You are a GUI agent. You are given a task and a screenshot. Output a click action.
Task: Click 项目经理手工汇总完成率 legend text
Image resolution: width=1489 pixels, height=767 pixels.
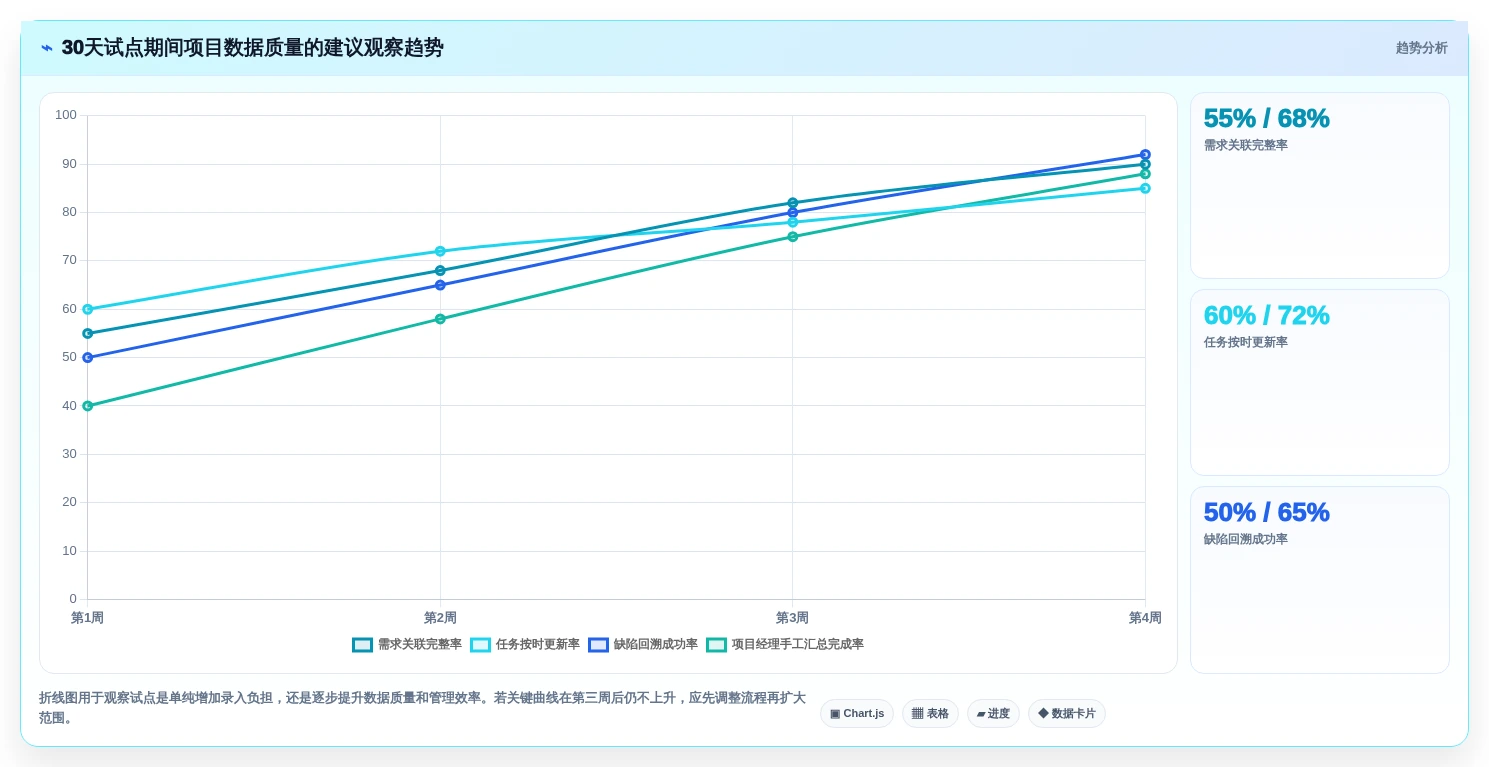[798, 645]
